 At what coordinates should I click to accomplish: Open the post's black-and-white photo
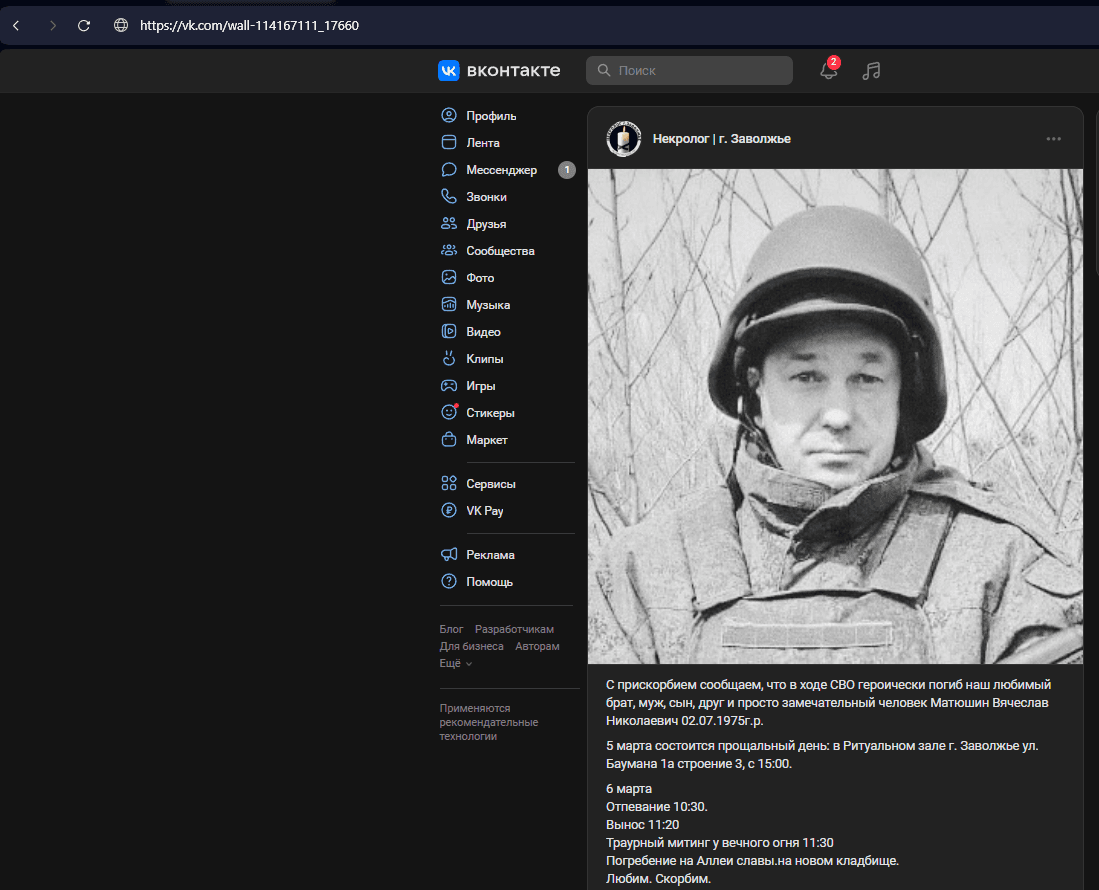[x=834, y=415]
